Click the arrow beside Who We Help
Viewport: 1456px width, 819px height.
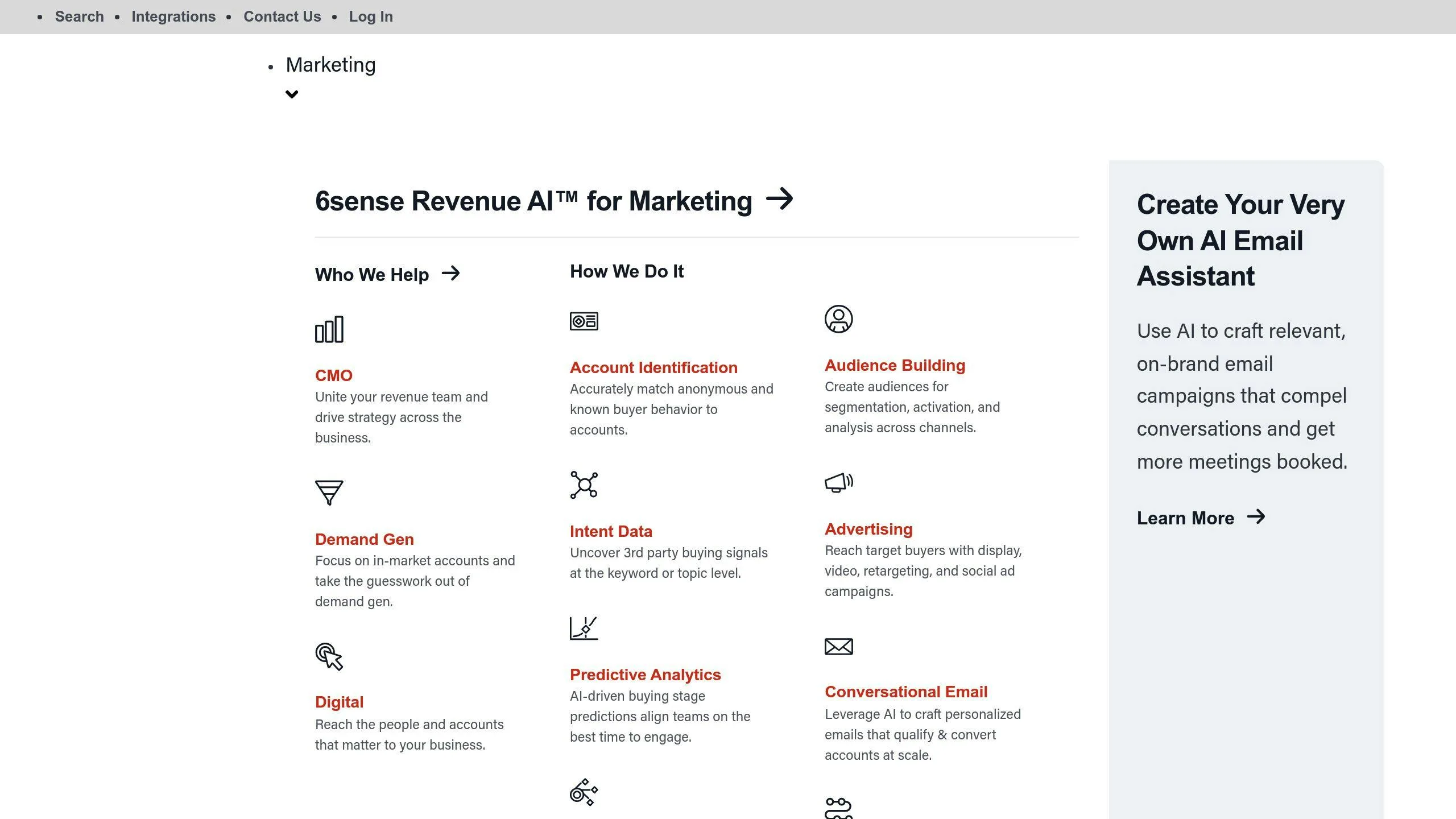point(451,274)
